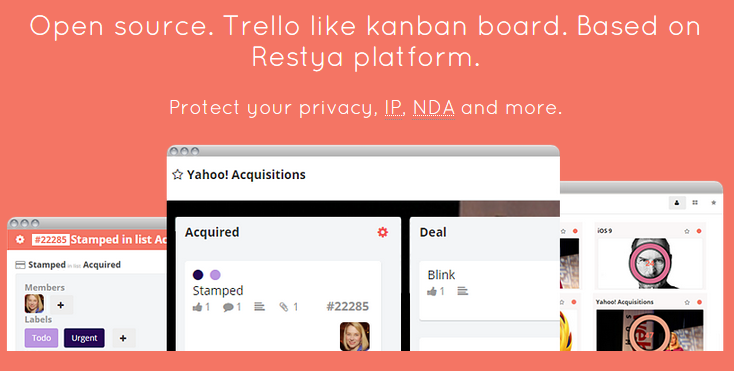Click the thumbs-up icon on Stamped card

198,307
